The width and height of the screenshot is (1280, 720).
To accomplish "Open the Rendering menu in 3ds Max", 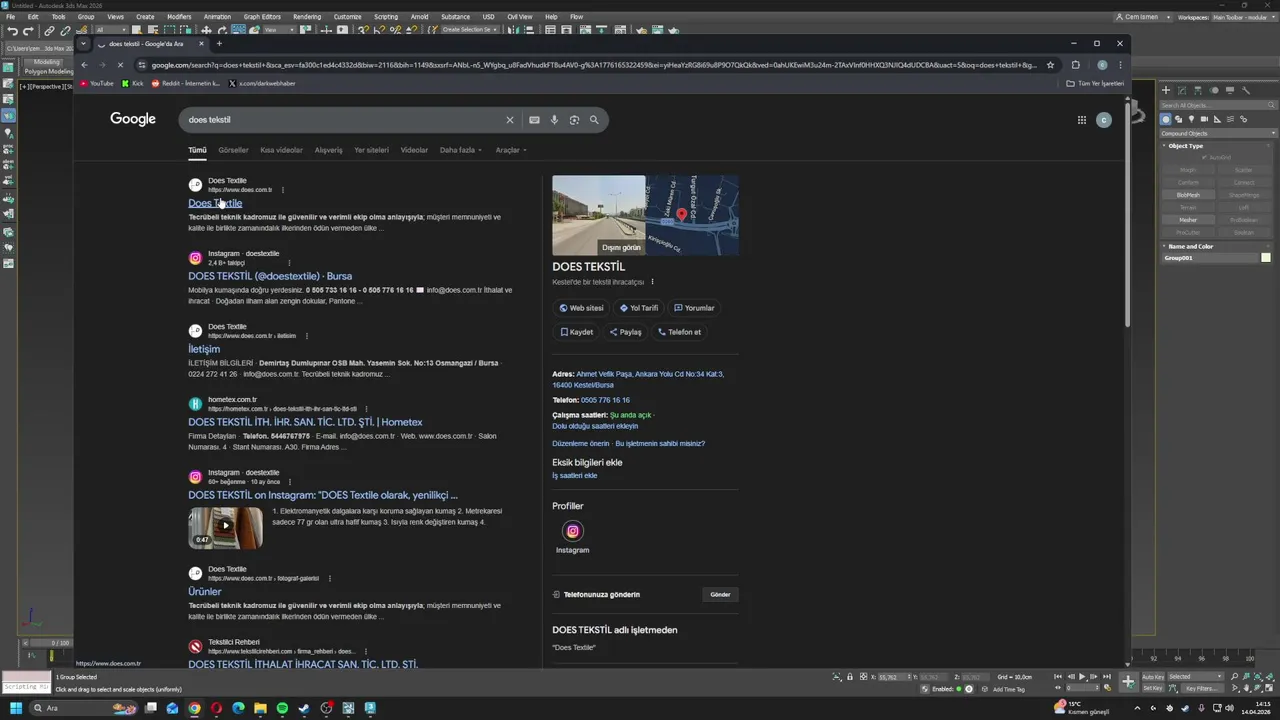I will click(307, 17).
